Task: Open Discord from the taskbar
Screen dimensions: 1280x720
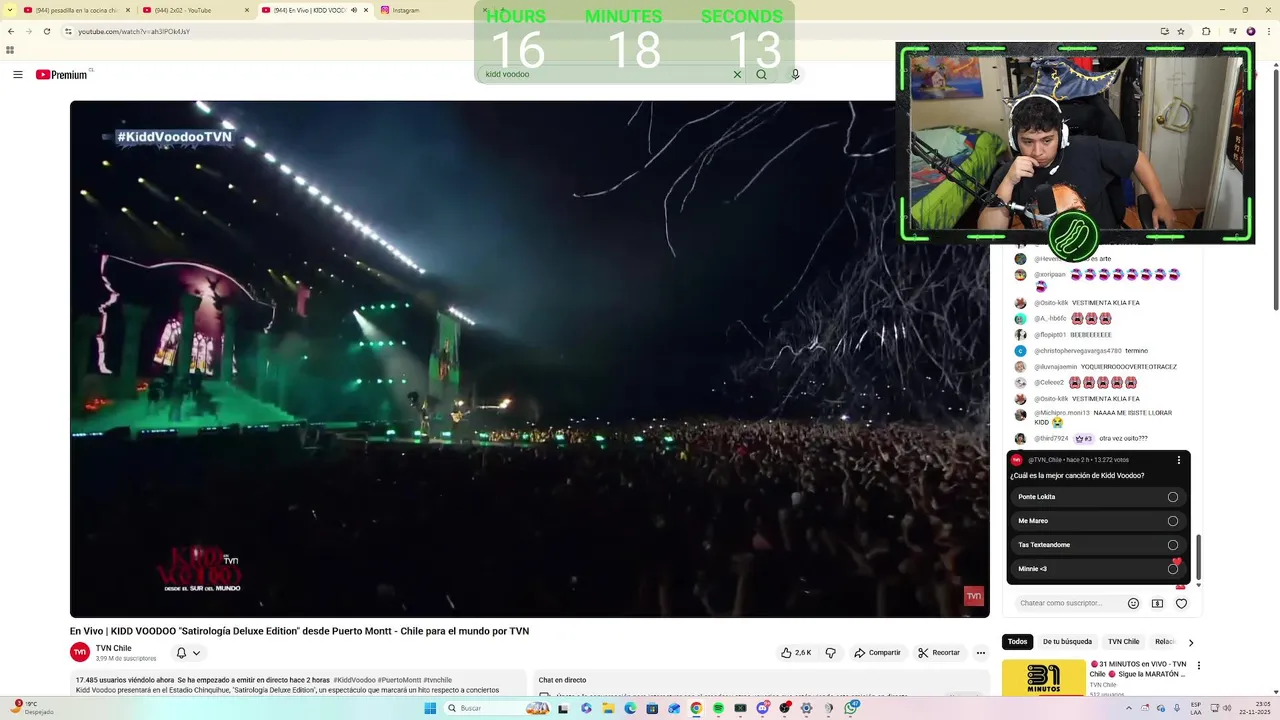Action: (x=762, y=708)
